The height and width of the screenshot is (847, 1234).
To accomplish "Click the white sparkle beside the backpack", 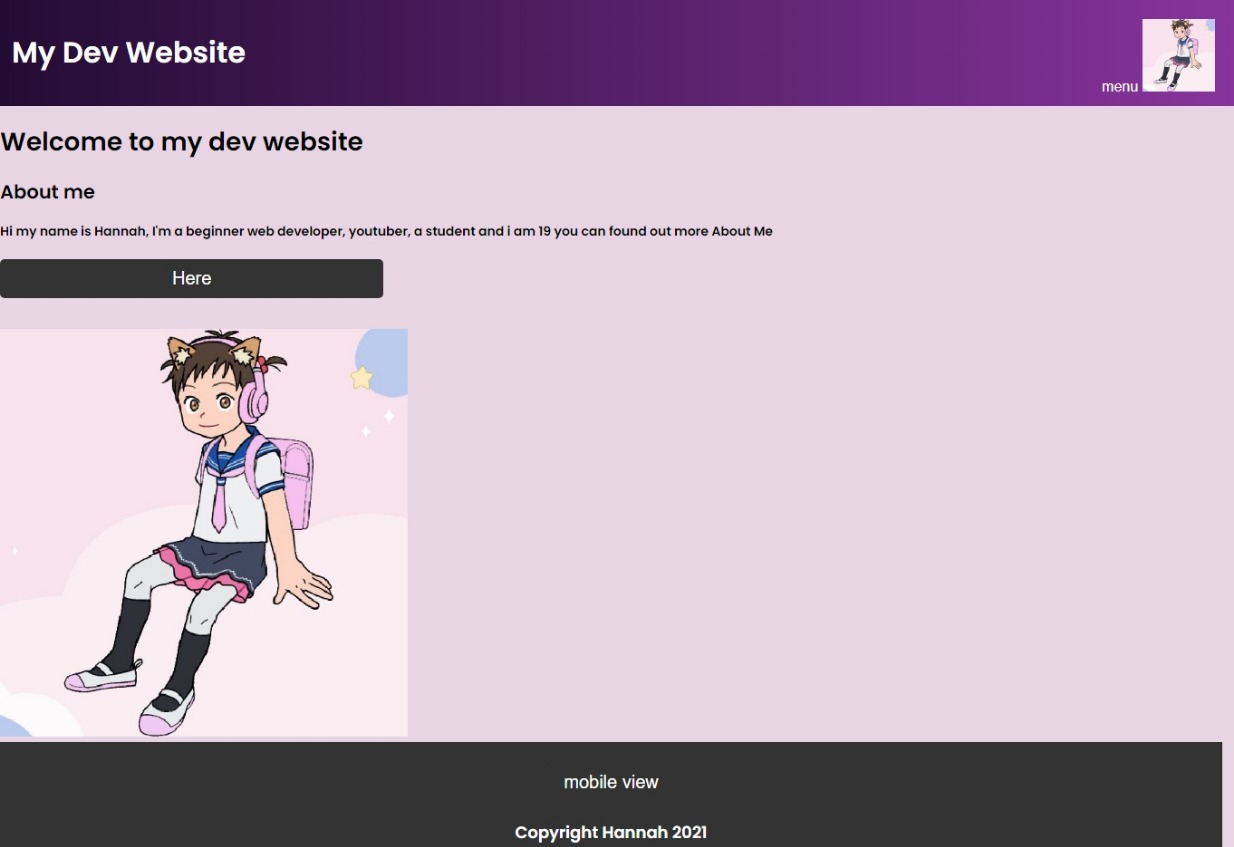I will (x=389, y=416).
